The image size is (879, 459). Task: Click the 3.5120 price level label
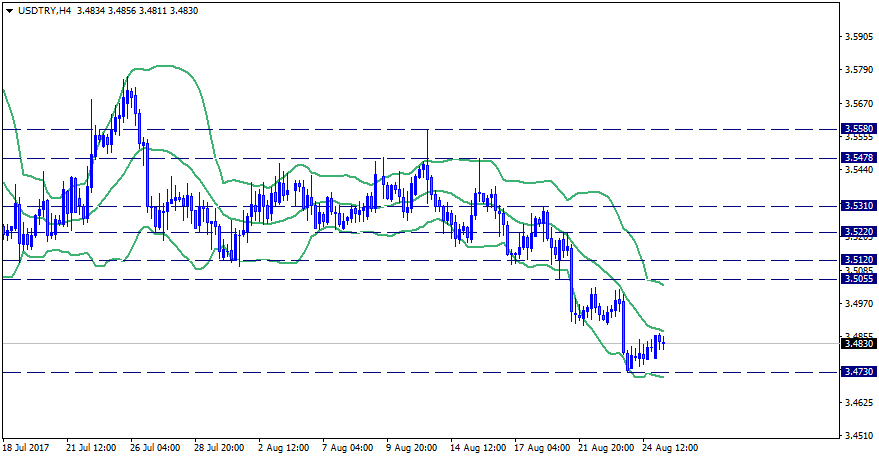pyautogui.click(x=859, y=260)
